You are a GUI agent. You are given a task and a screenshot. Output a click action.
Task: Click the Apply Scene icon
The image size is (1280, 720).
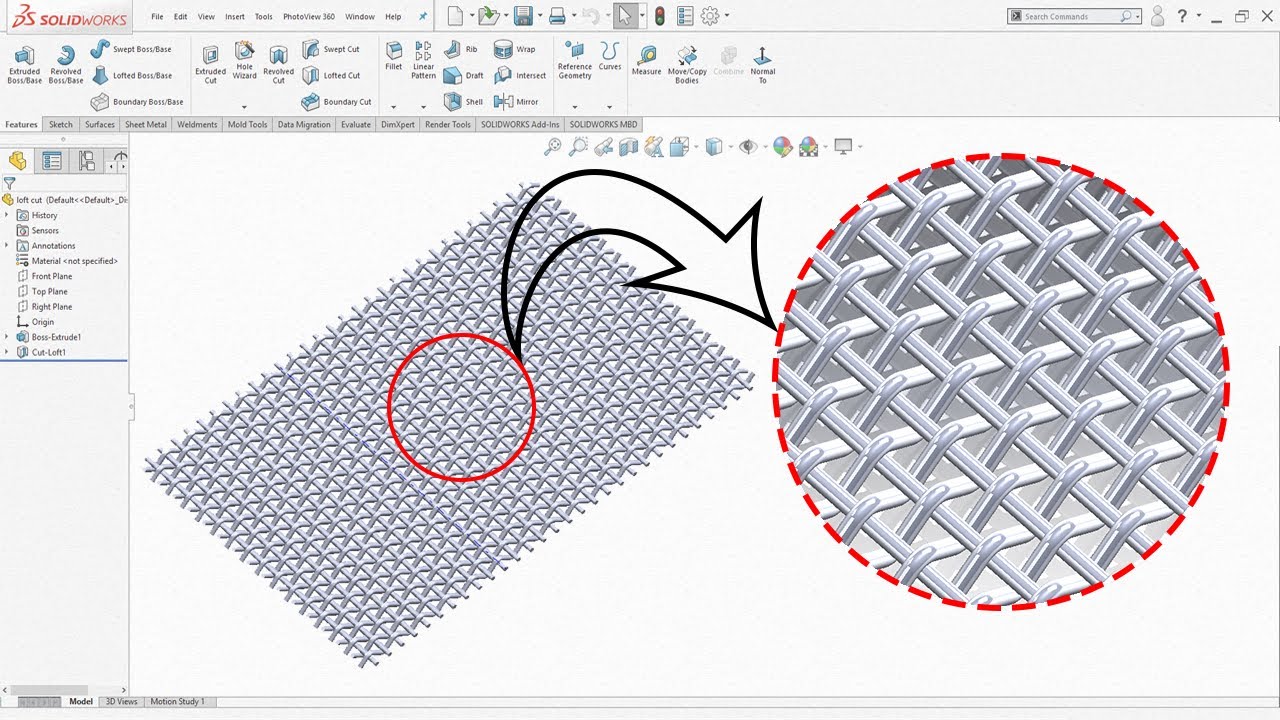(x=808, y=147)
